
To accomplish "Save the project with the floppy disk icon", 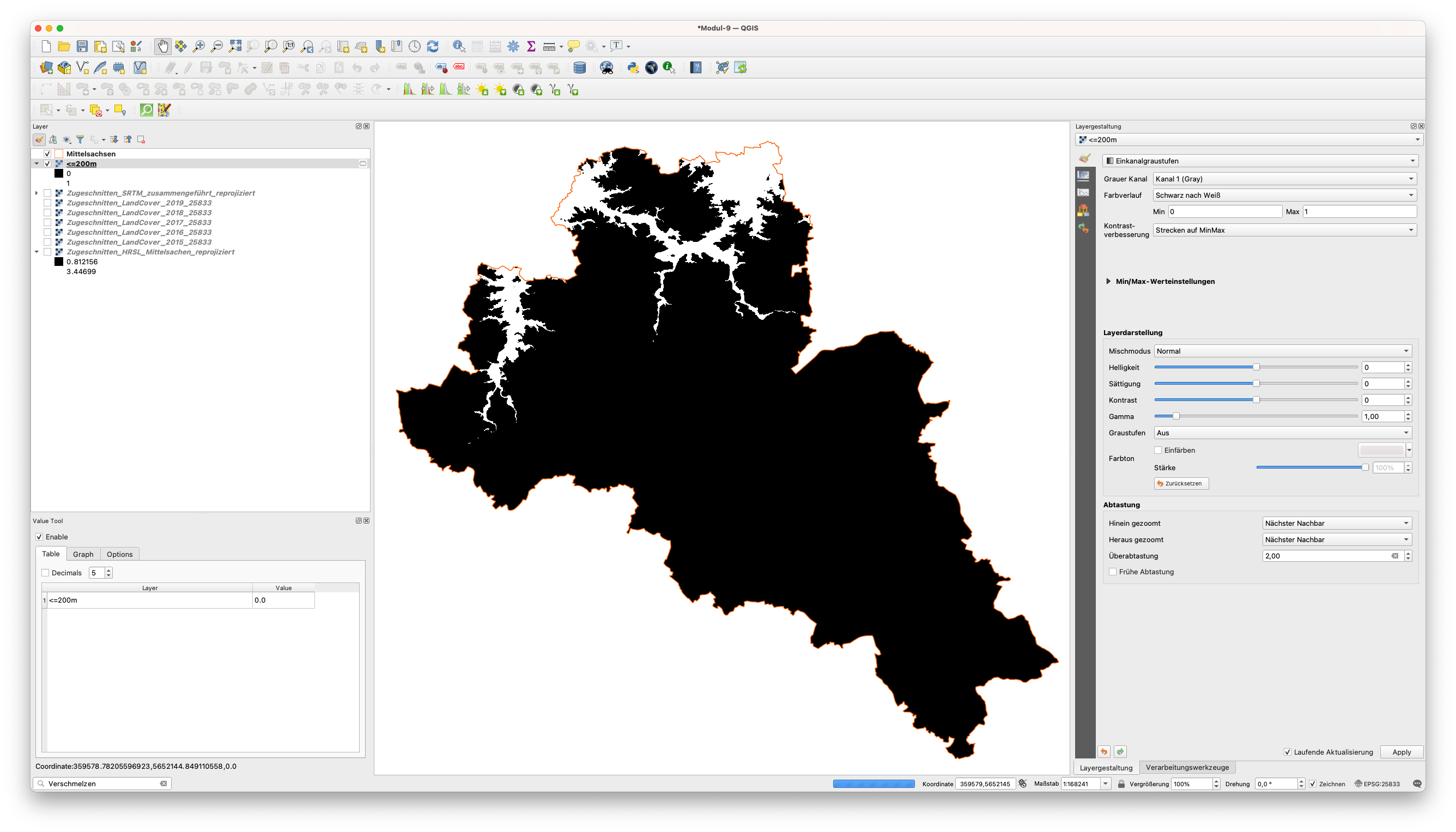I will 82,46.
